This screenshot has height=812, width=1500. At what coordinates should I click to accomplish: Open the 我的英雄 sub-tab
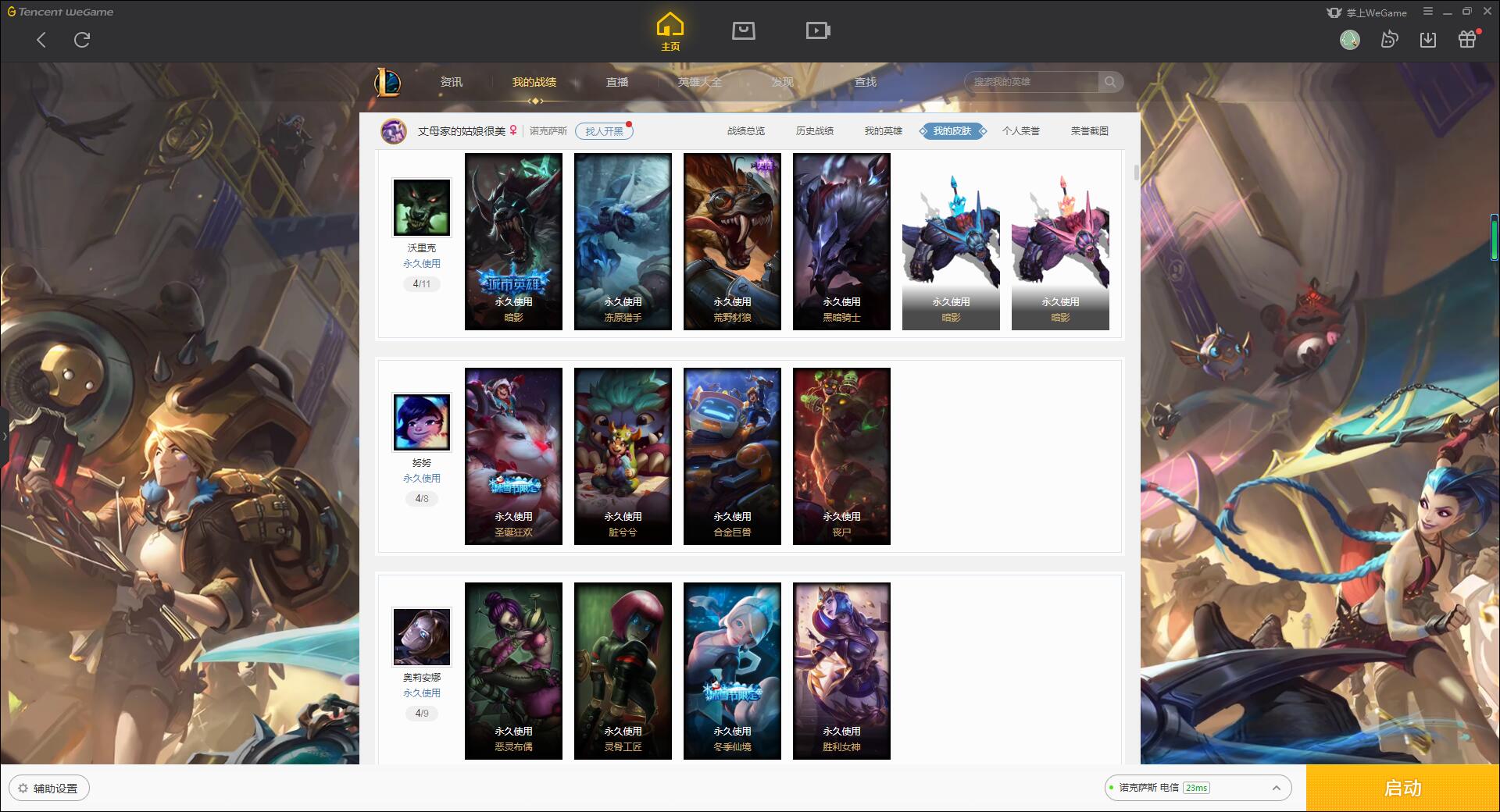[x=884, y=131]
